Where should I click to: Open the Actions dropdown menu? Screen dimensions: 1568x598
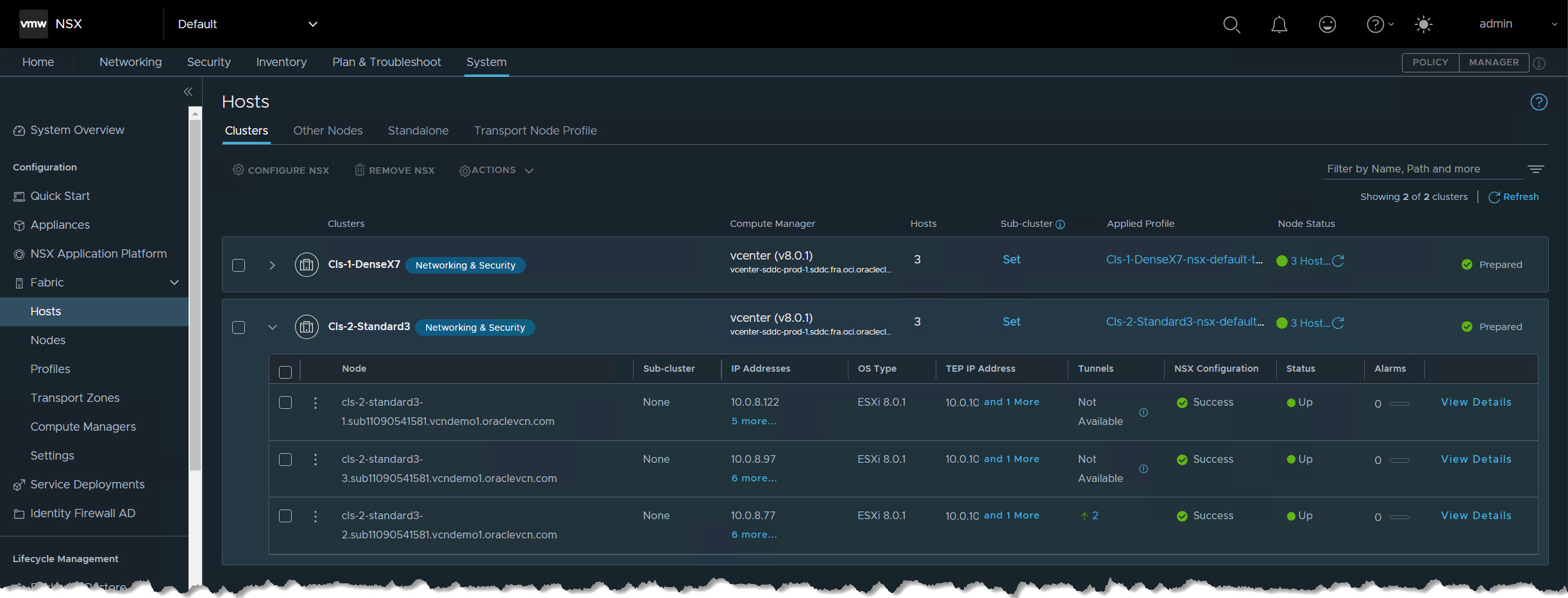coord(495,170)
